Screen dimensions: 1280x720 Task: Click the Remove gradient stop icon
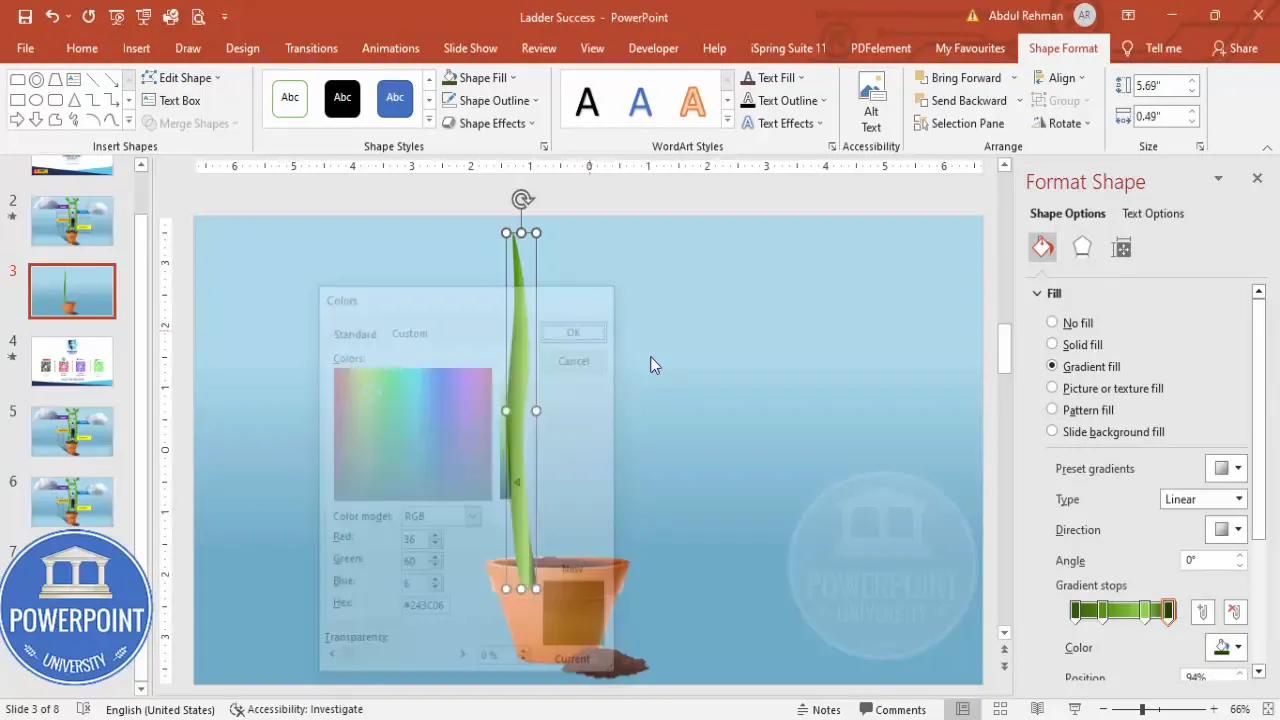pyautogui.click(x=1235, y=613)
